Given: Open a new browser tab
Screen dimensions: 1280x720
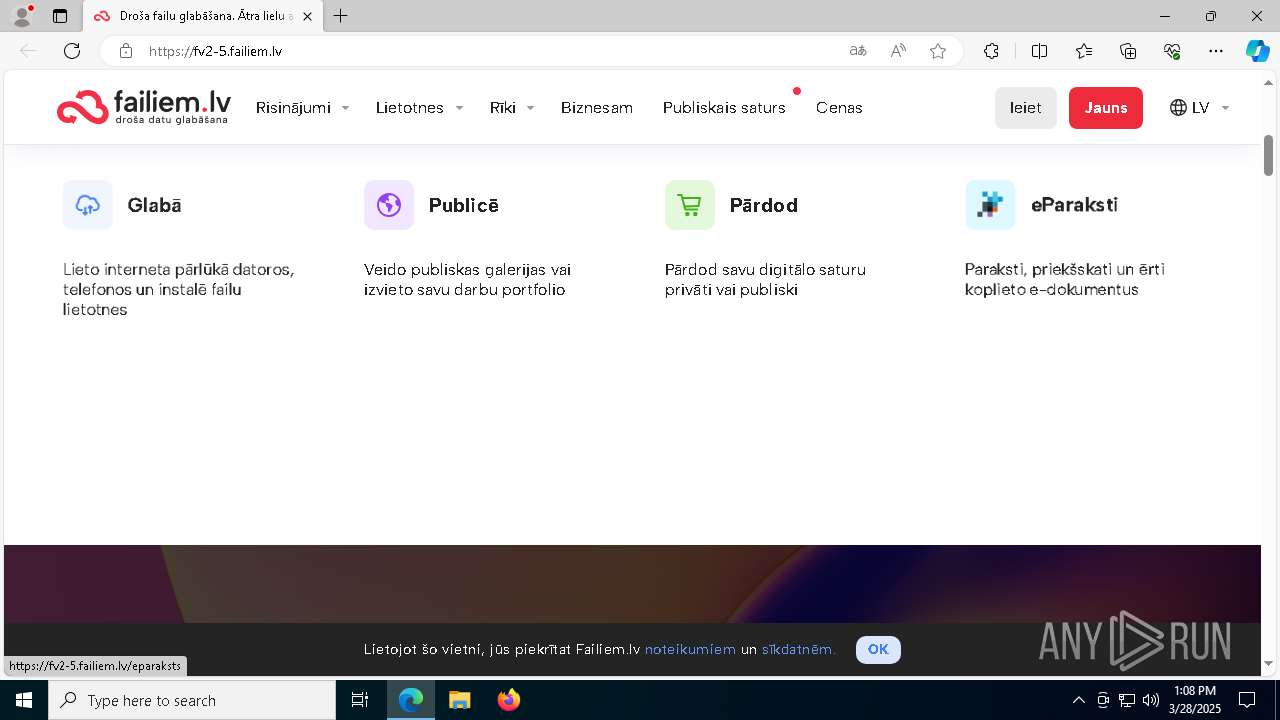Looking at the screenshot, I should [341, 16].
